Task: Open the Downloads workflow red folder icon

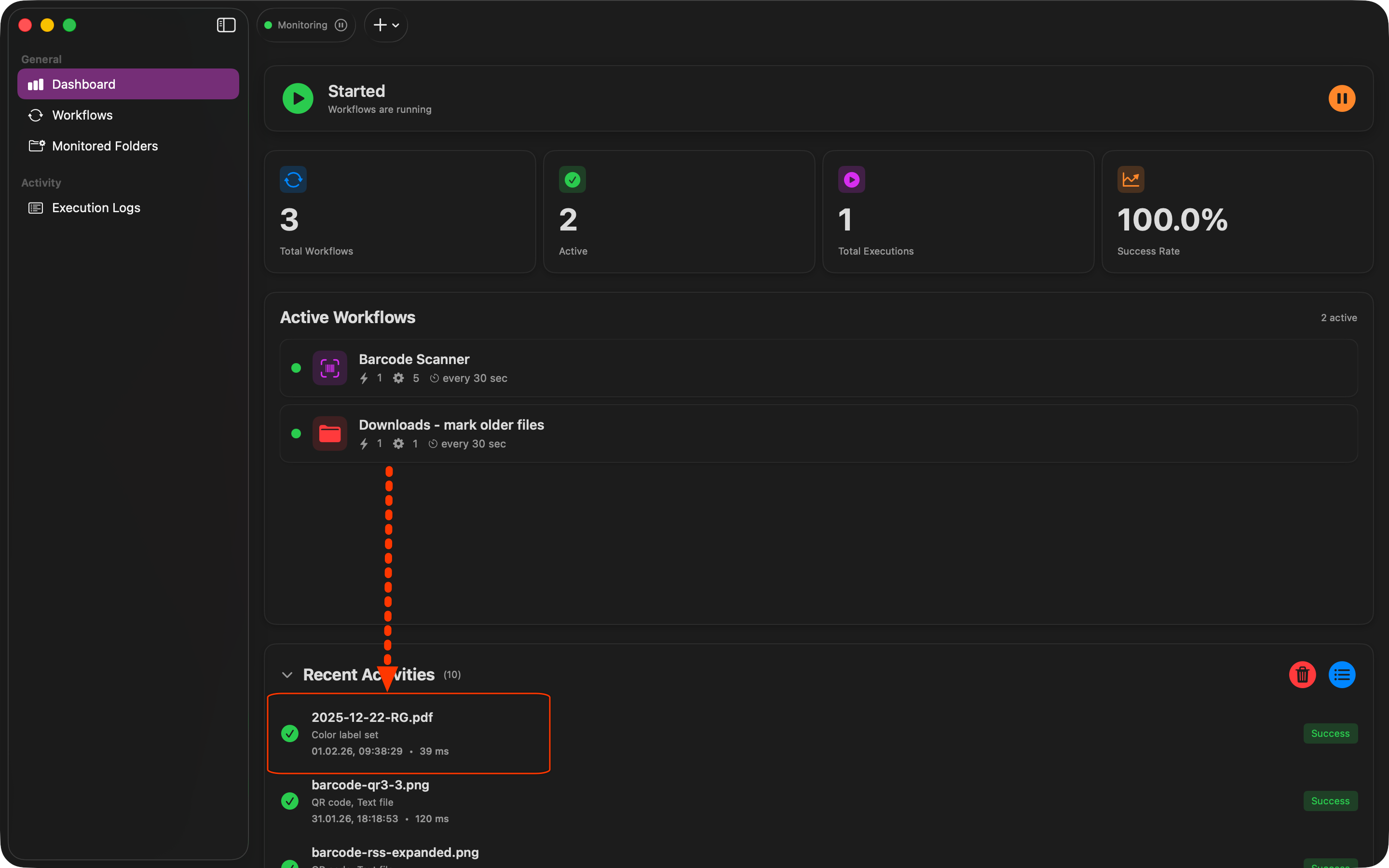Action: [329, 434]
